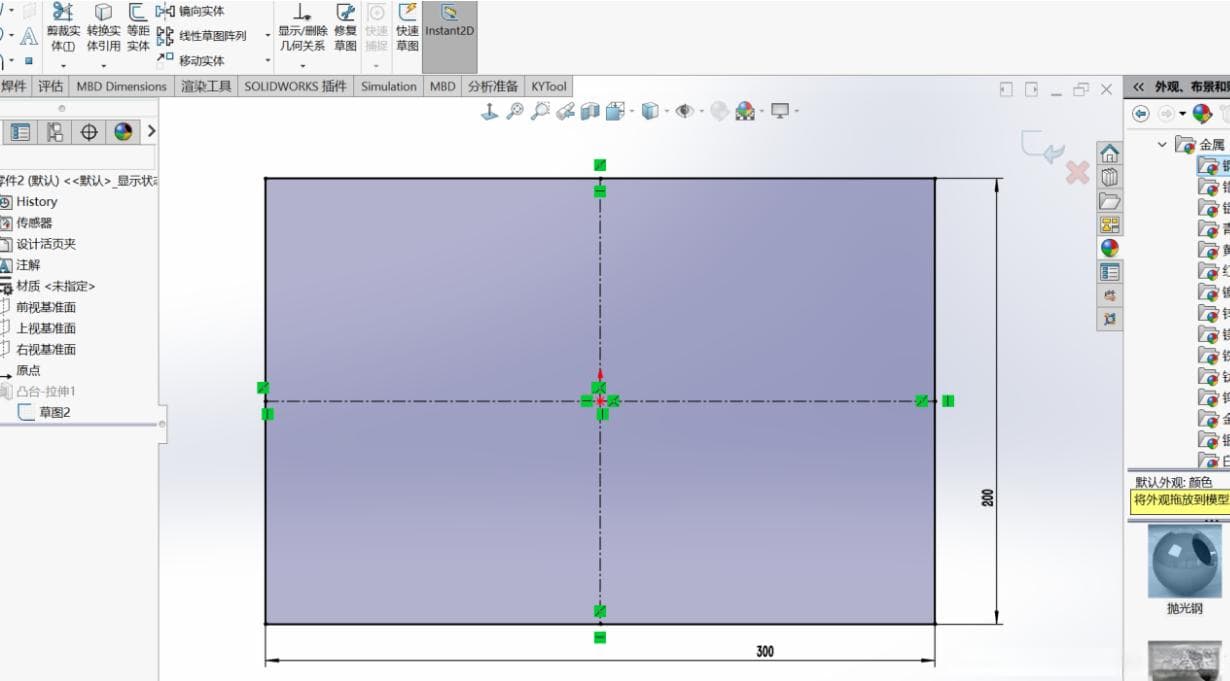The image size is (1230, 681).
Task: Select the sketch Text (A) tool
Action: pos(29,37)
